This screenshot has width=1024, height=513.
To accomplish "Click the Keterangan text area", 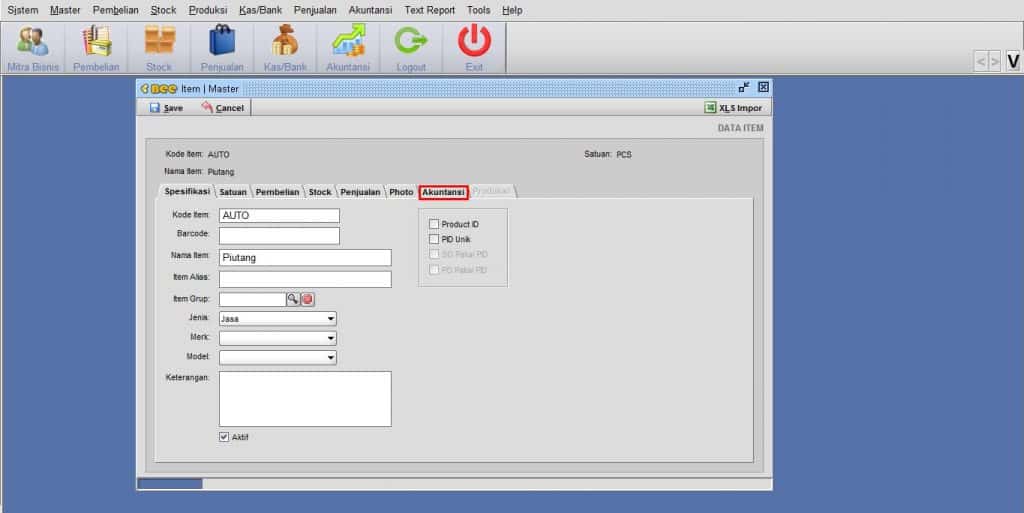I will 305,399.
